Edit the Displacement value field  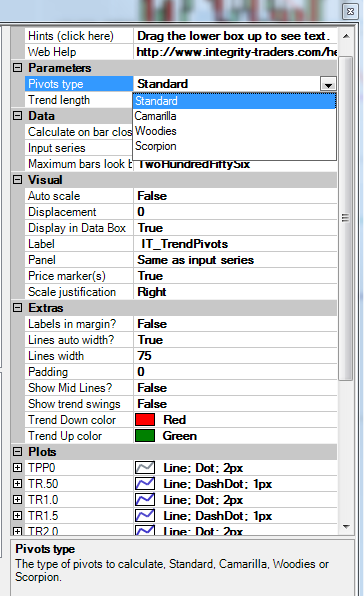236,212
